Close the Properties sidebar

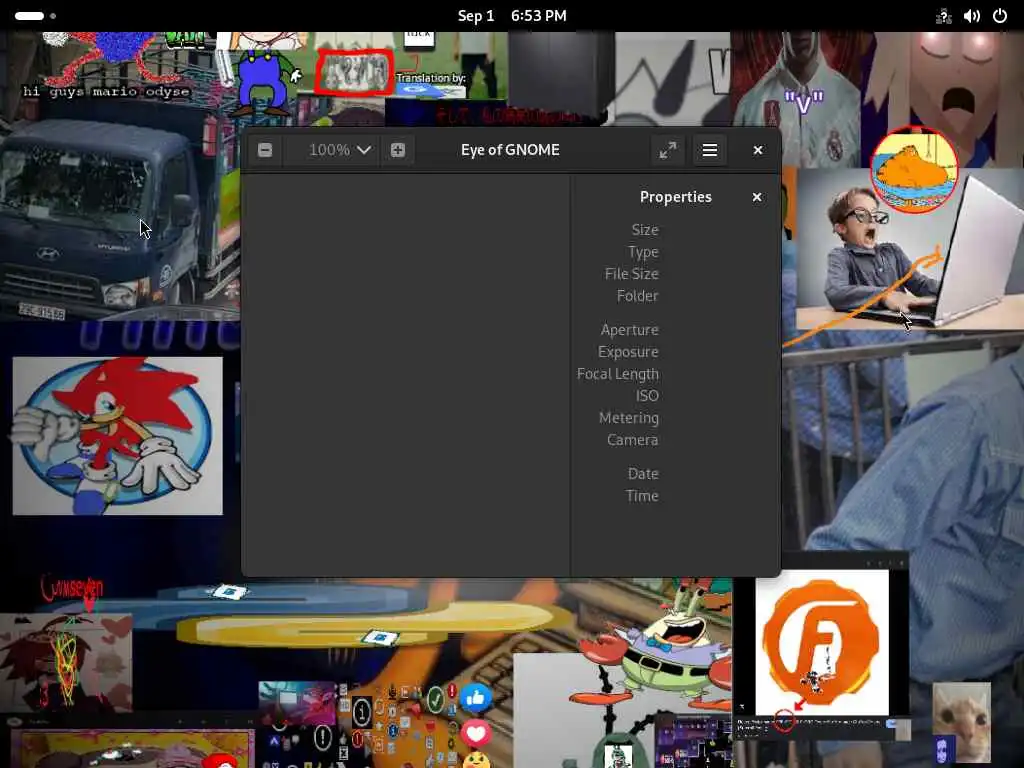(757, 197)
